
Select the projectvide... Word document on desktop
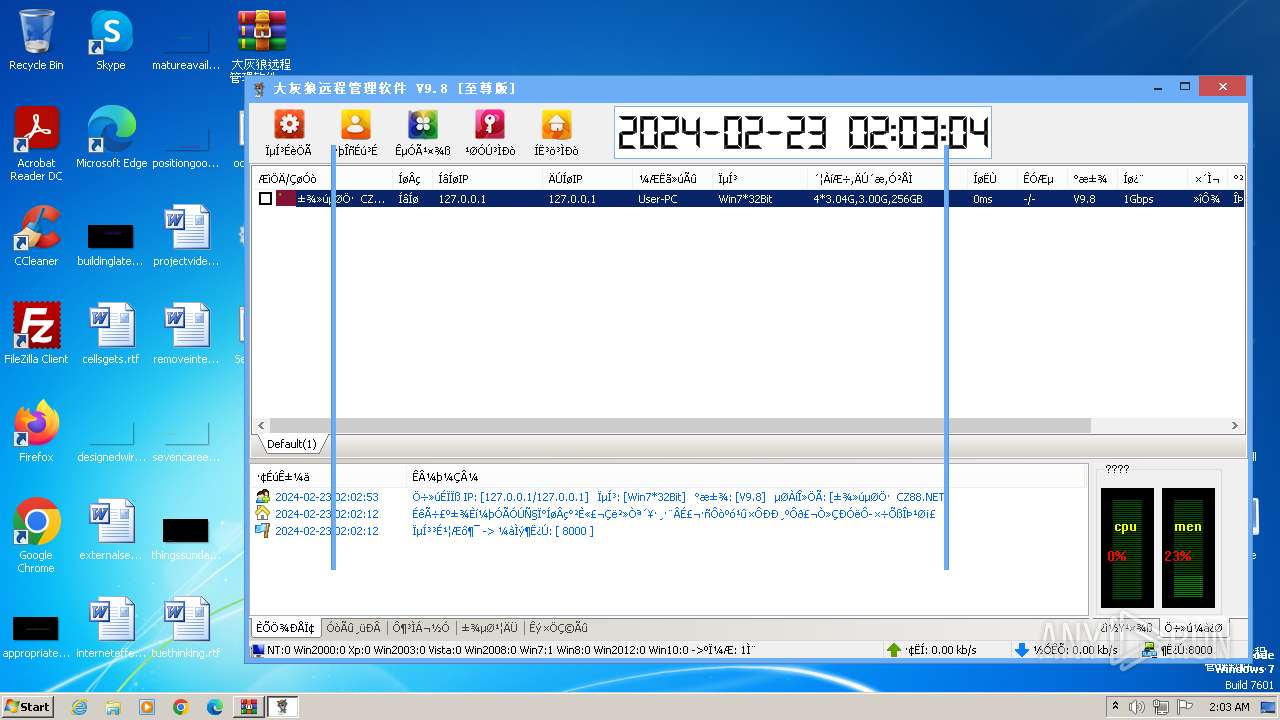pos(186,236)
